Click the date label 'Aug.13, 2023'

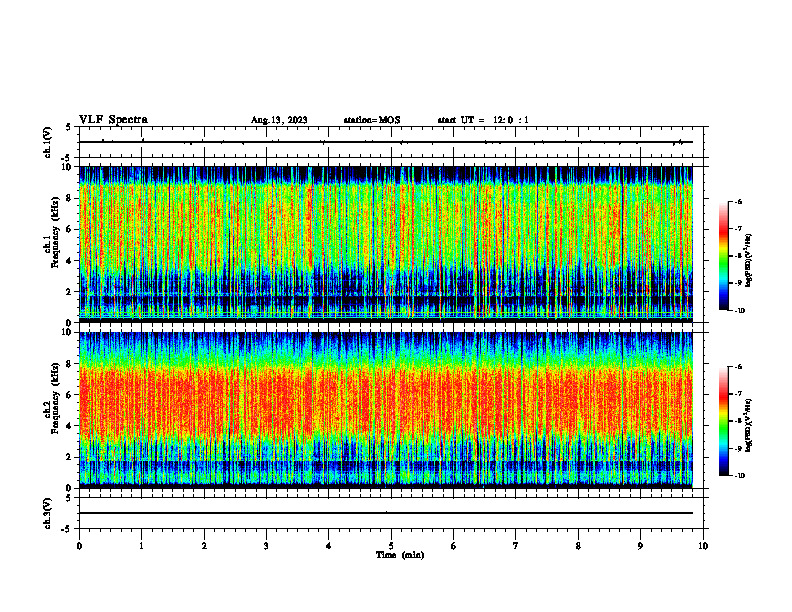[279, 120]
